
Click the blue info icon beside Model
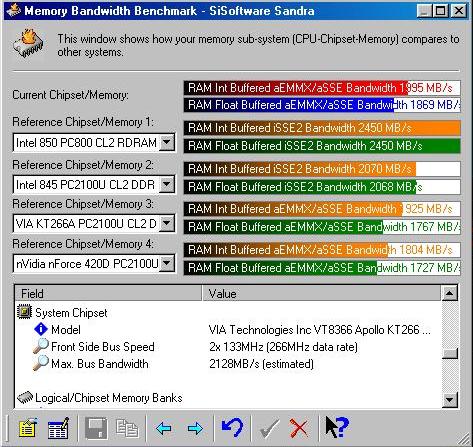click(41, 329)
